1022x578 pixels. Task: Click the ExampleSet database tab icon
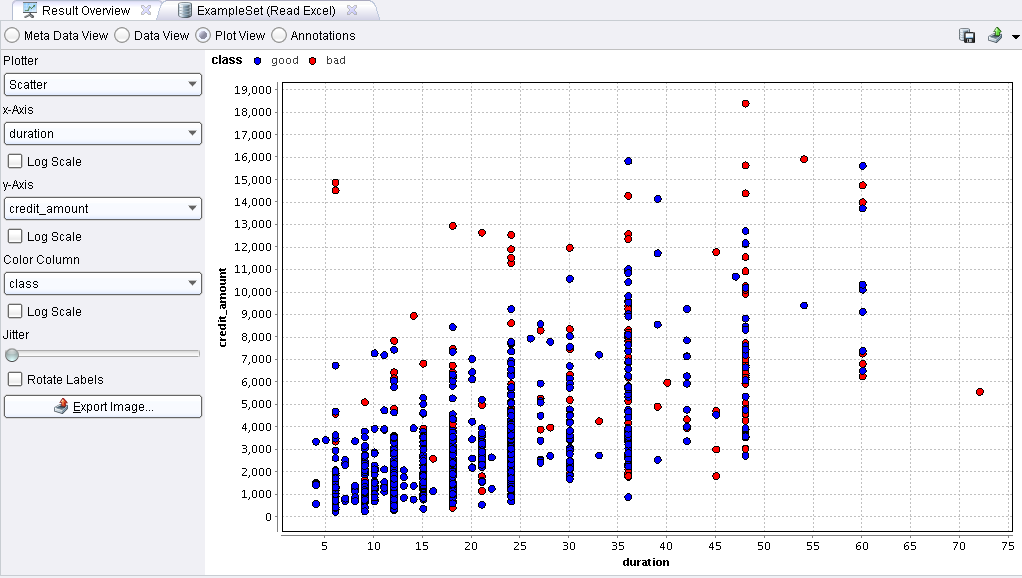point(185,10)
